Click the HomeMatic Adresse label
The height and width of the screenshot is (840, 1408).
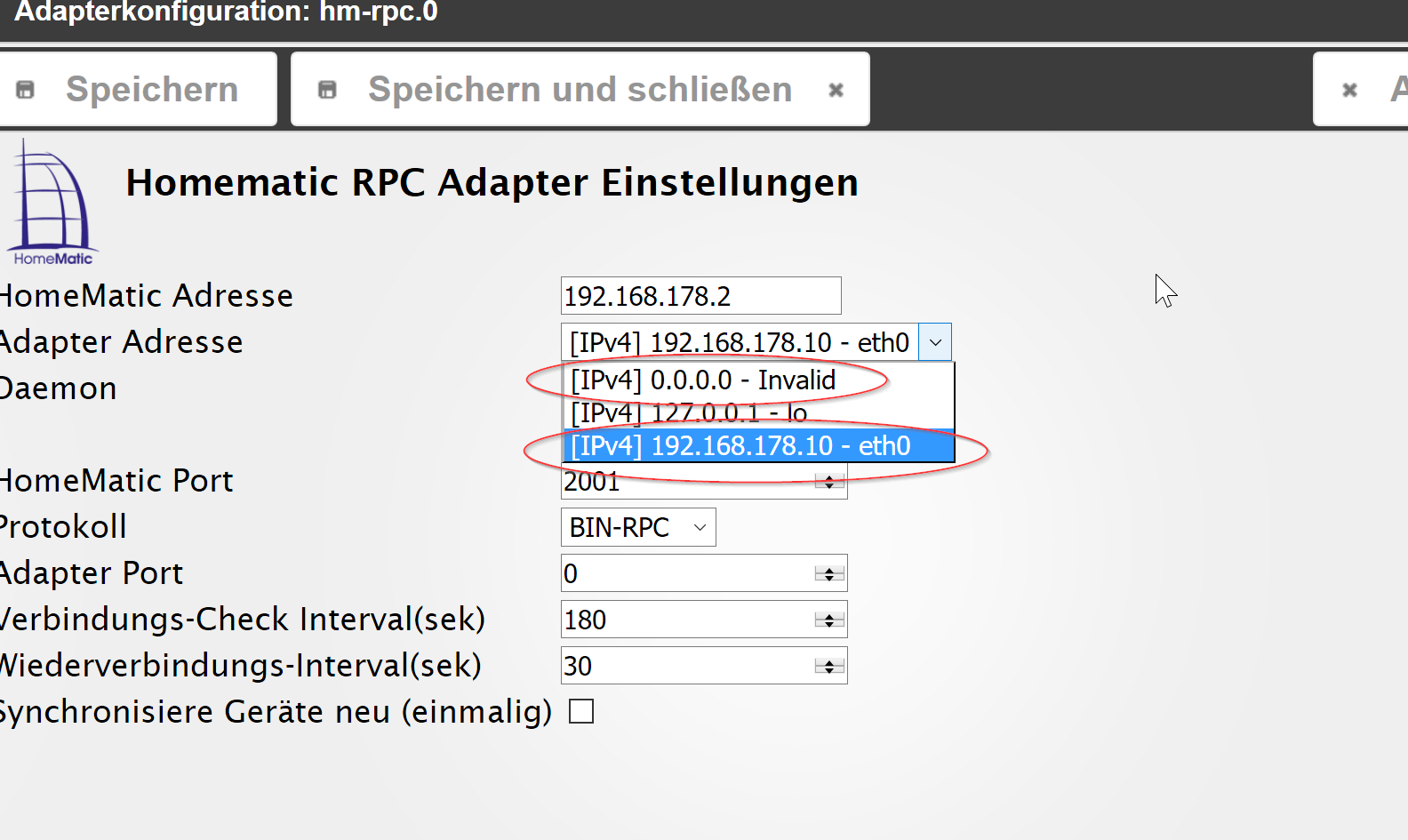pos(146,296)
